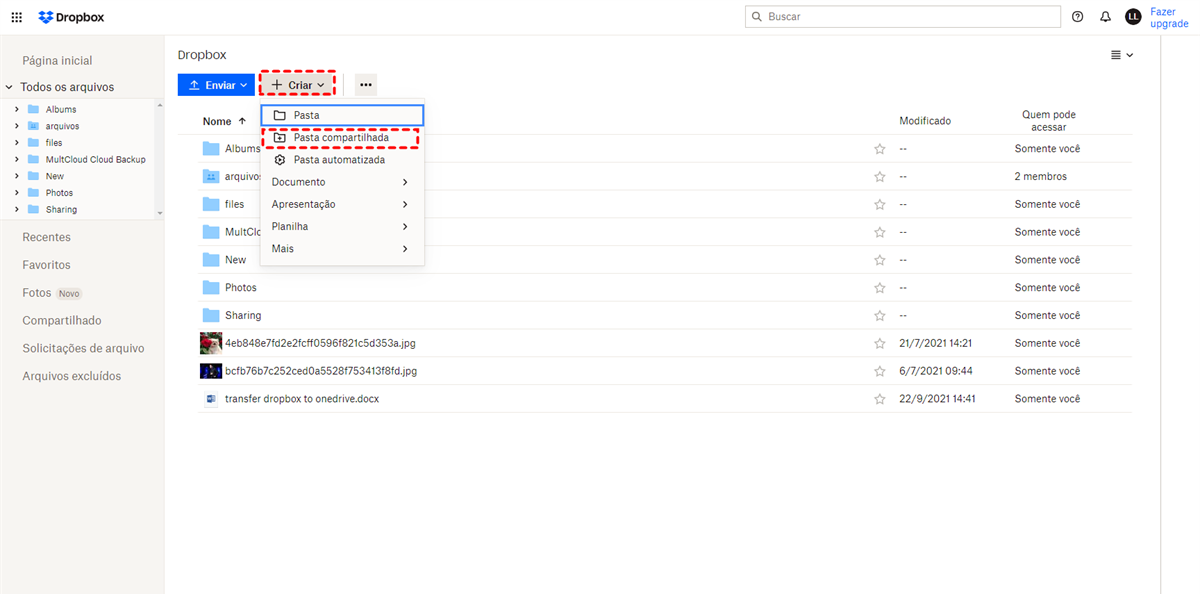The width and height of the screenshot is (1200, 594).
Task: Star transfer dropbox to onedrive.docx
Action: pos(880,399)
